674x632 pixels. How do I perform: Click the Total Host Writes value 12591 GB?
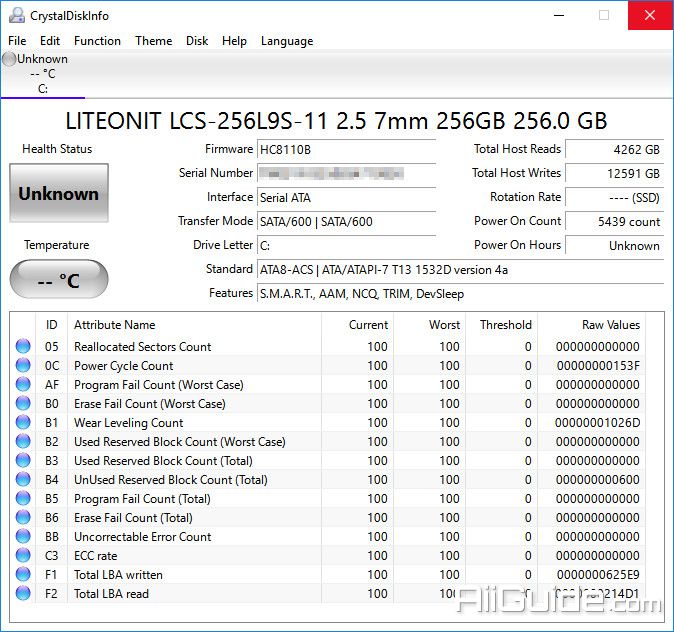coord(615,174)
